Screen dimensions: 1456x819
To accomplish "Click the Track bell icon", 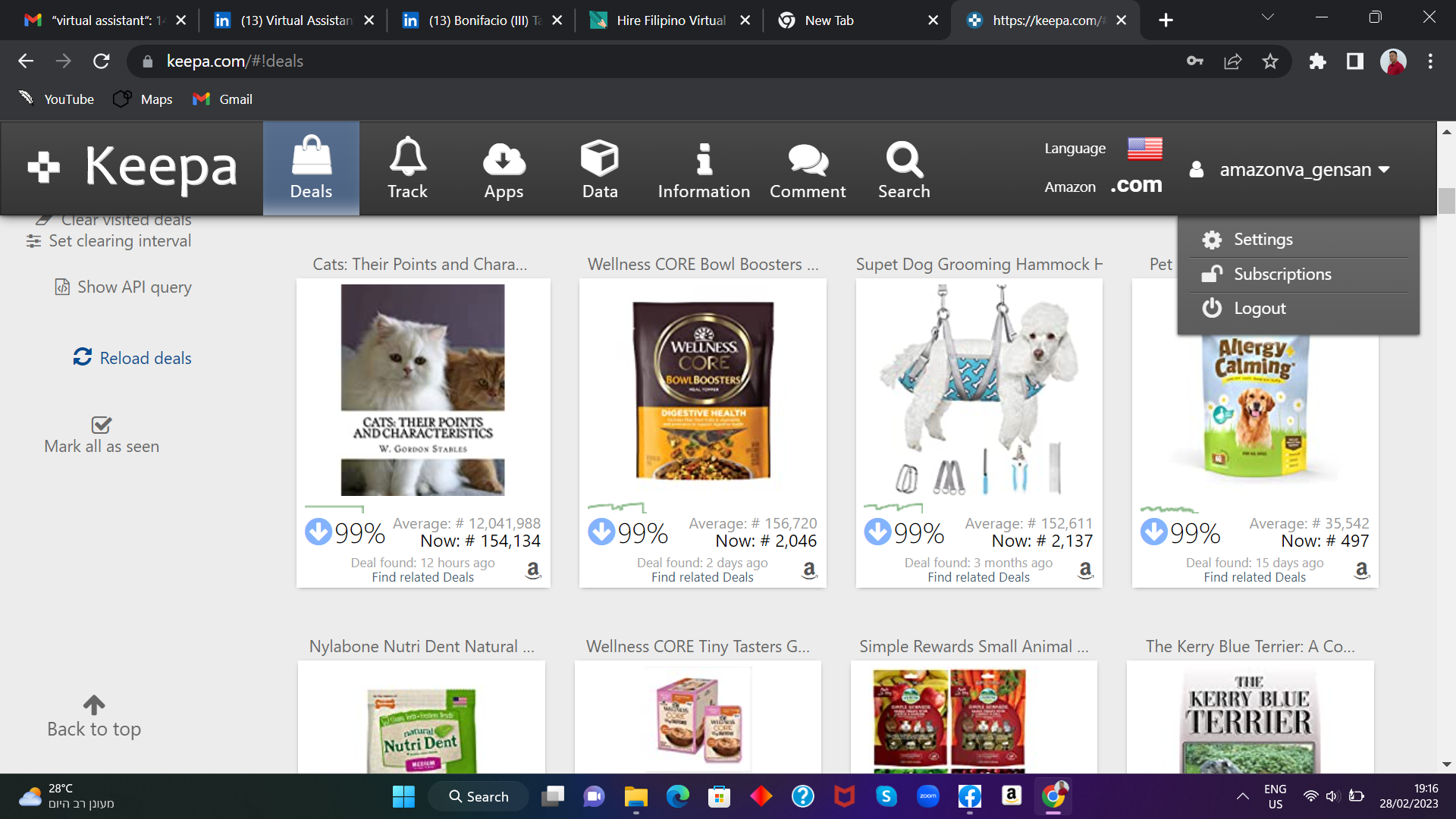I will 407,157.
